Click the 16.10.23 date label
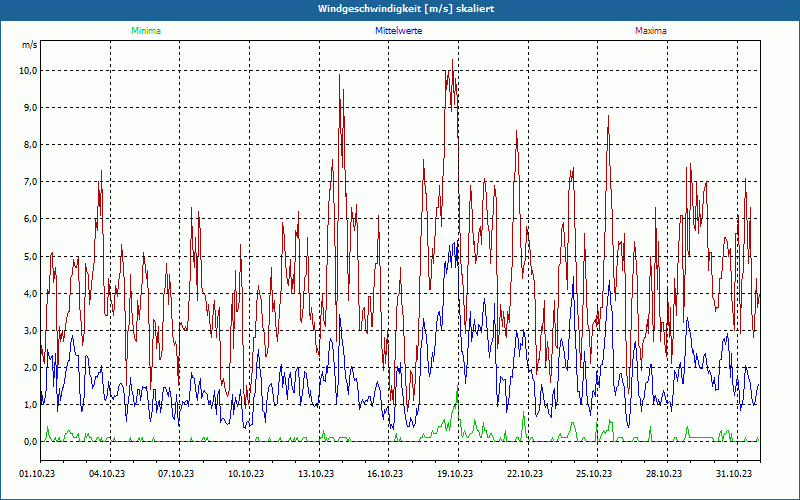The height and width of the screenshot is (500, 800). click(x=385, y=474)
